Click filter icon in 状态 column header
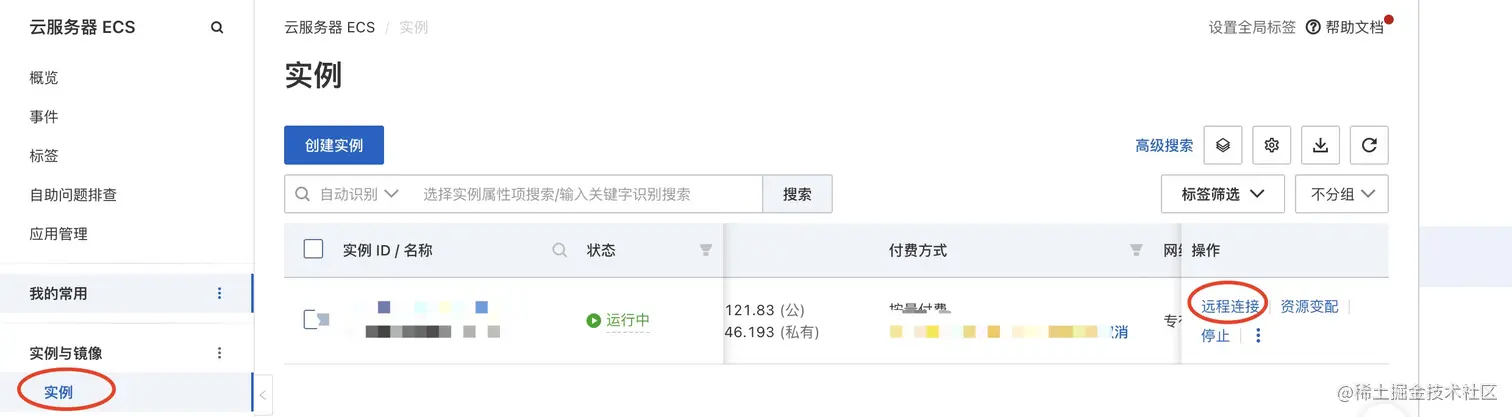Image resolution: width=1512 pixels, height=417 pixels. click(706, 250)
